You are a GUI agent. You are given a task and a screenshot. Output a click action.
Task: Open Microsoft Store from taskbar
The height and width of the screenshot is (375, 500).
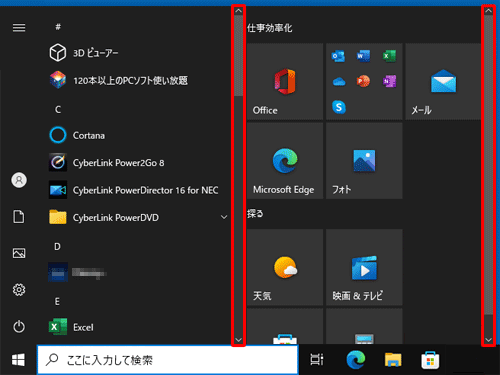click(430, 360)
